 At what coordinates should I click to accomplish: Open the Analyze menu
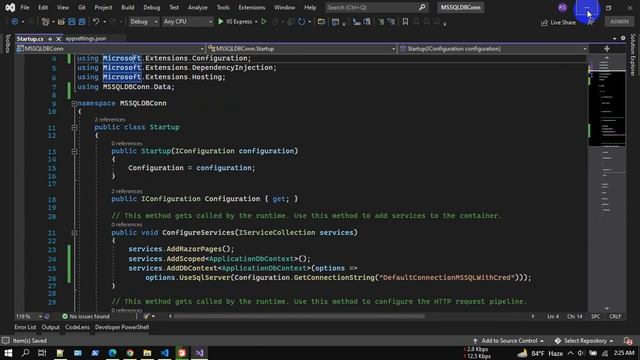click(198, 7)
